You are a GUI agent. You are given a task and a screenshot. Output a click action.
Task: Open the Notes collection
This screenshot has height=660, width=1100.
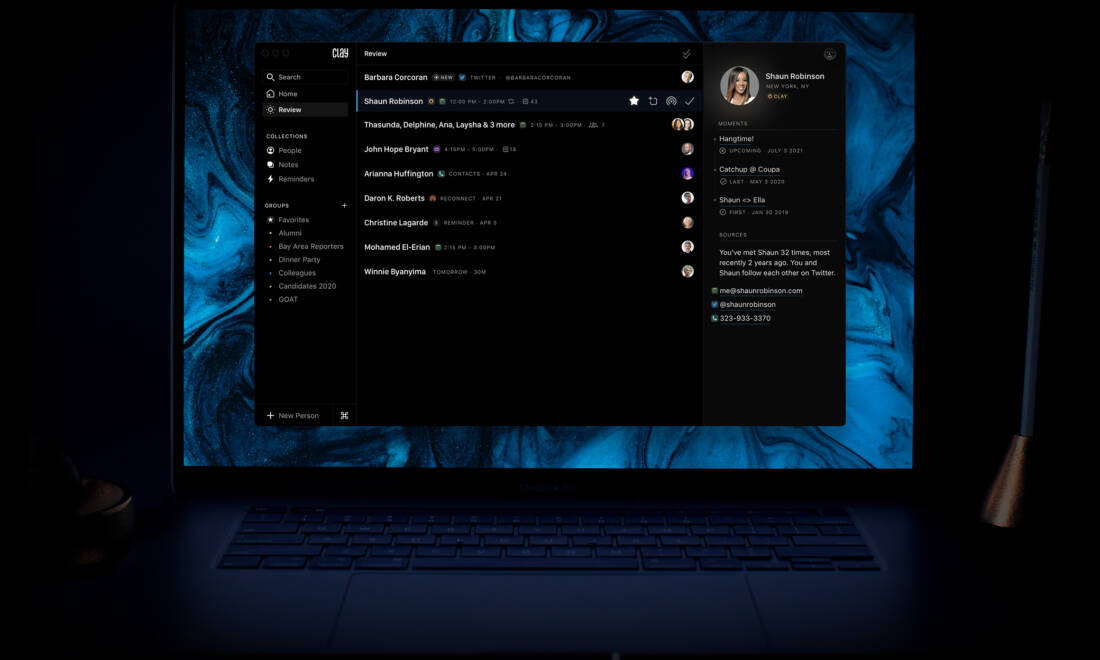pos(288,165)
